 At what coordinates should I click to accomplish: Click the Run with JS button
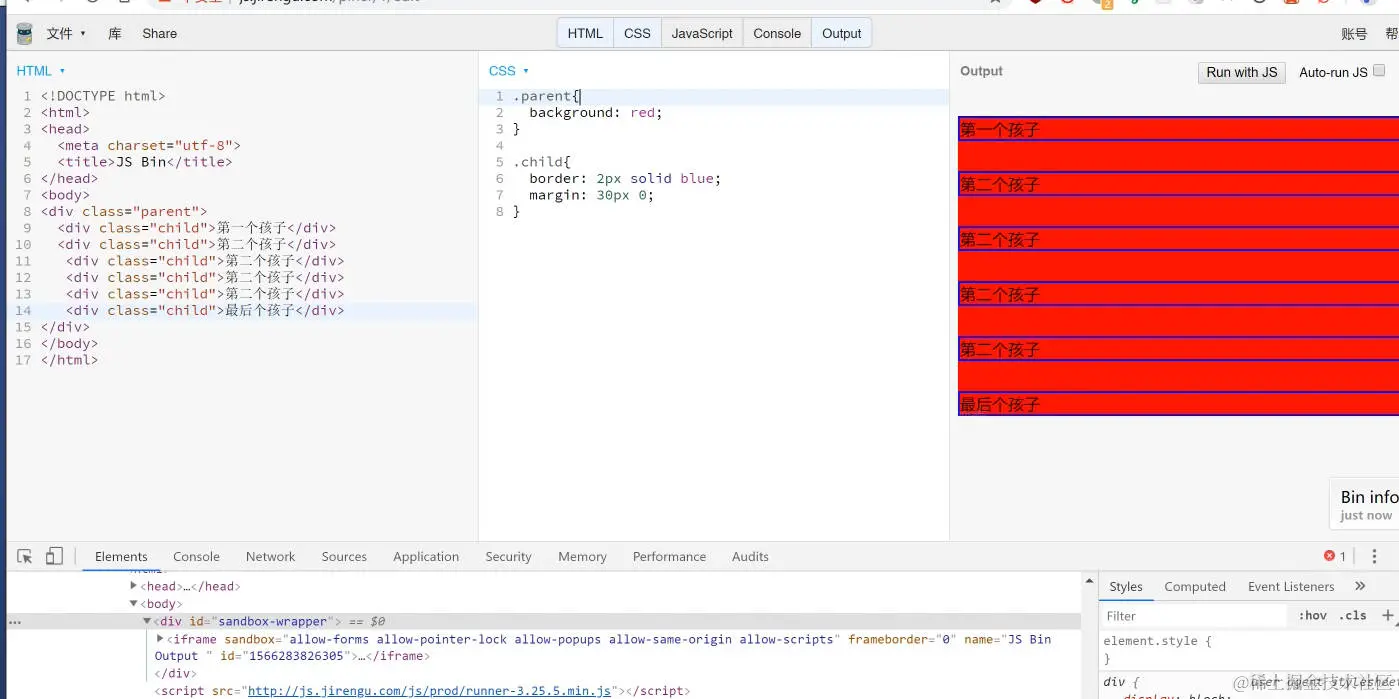[1241, 72]
